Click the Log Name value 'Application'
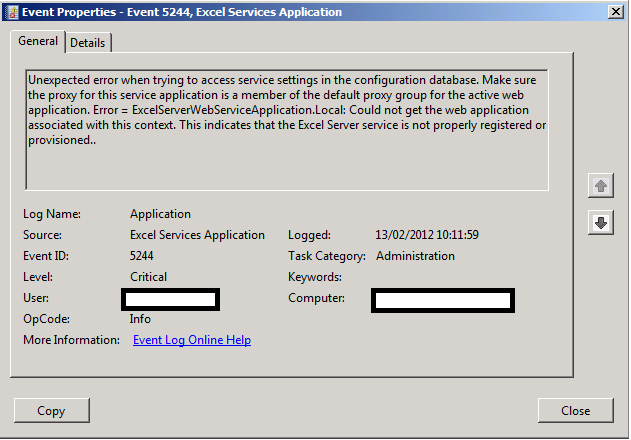The height and width of the screenshot is (440, 631). 160,214
